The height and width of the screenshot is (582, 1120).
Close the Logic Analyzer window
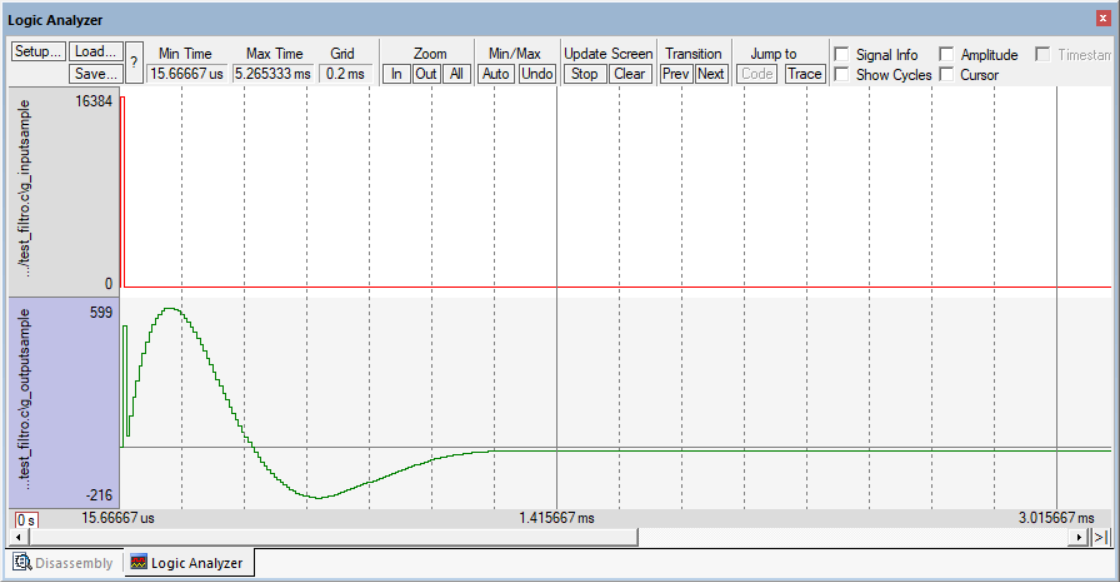point(1104,19)
